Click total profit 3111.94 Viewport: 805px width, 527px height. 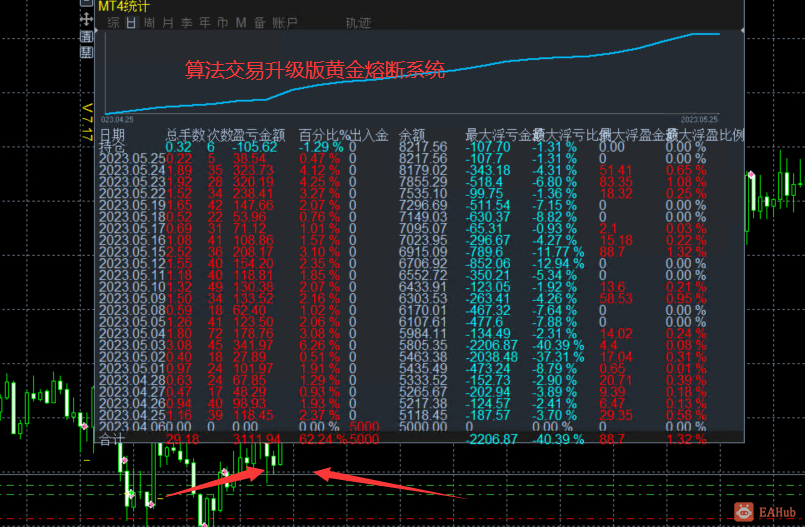[257, 439]
